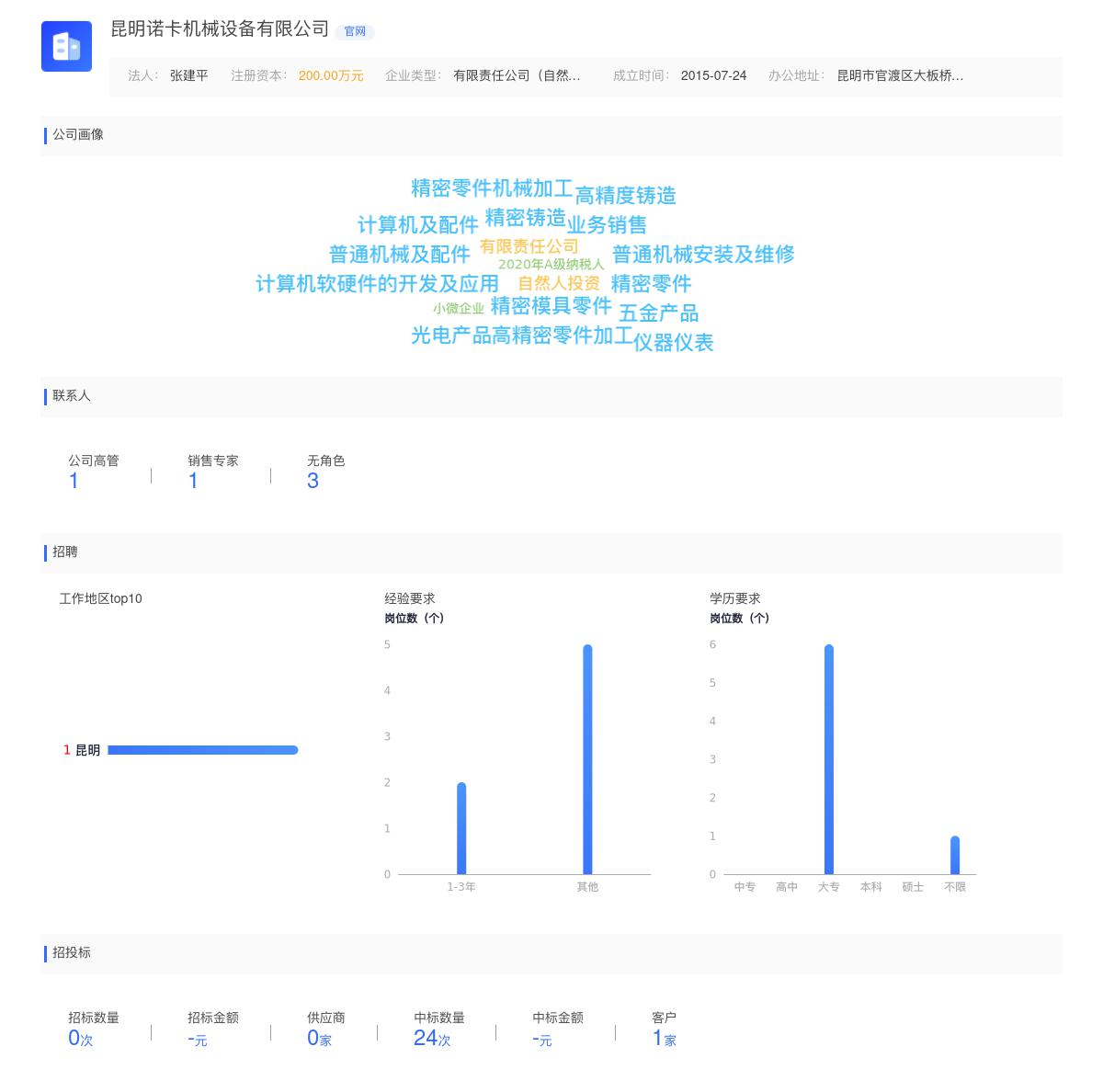Image resolution: width=1103 pixels, height=1092 pixels.
Task: Select keyword tag 精密零件机械加工
Action: point(492,188)
